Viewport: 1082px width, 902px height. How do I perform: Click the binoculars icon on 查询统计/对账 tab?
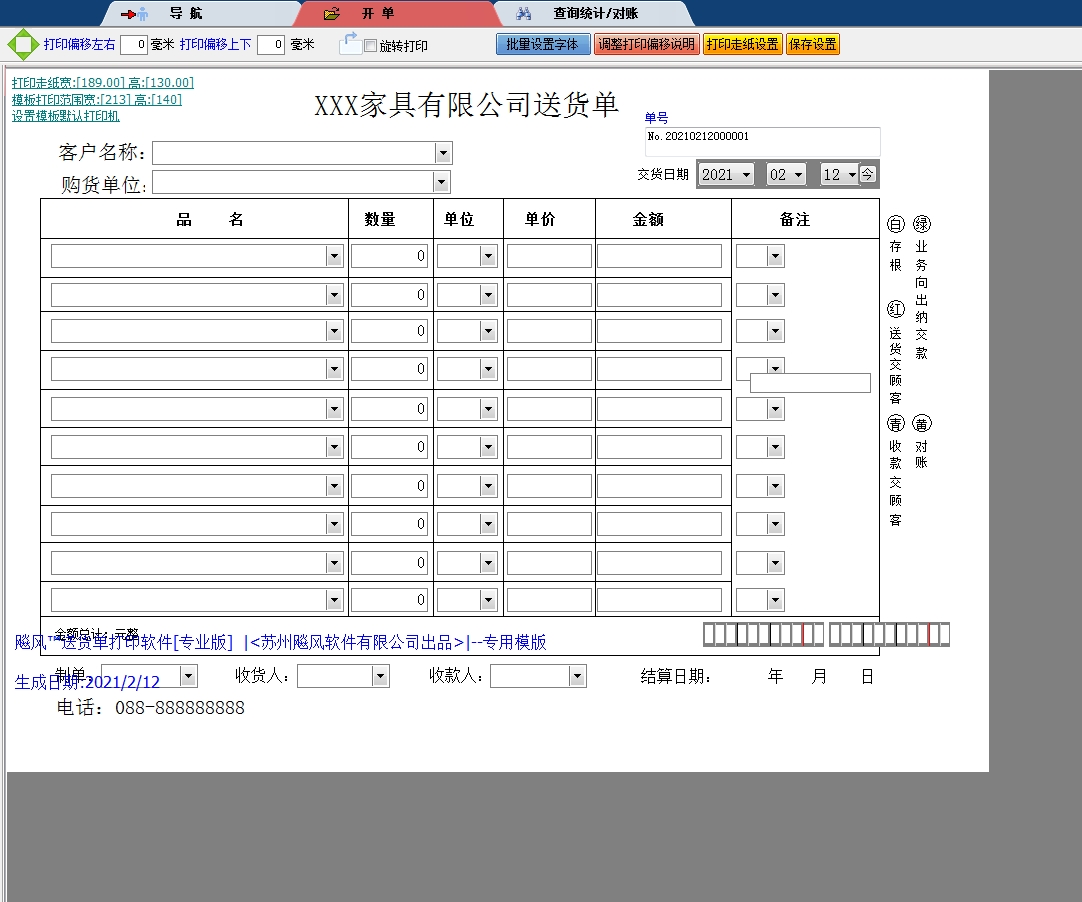coord(523,14)
